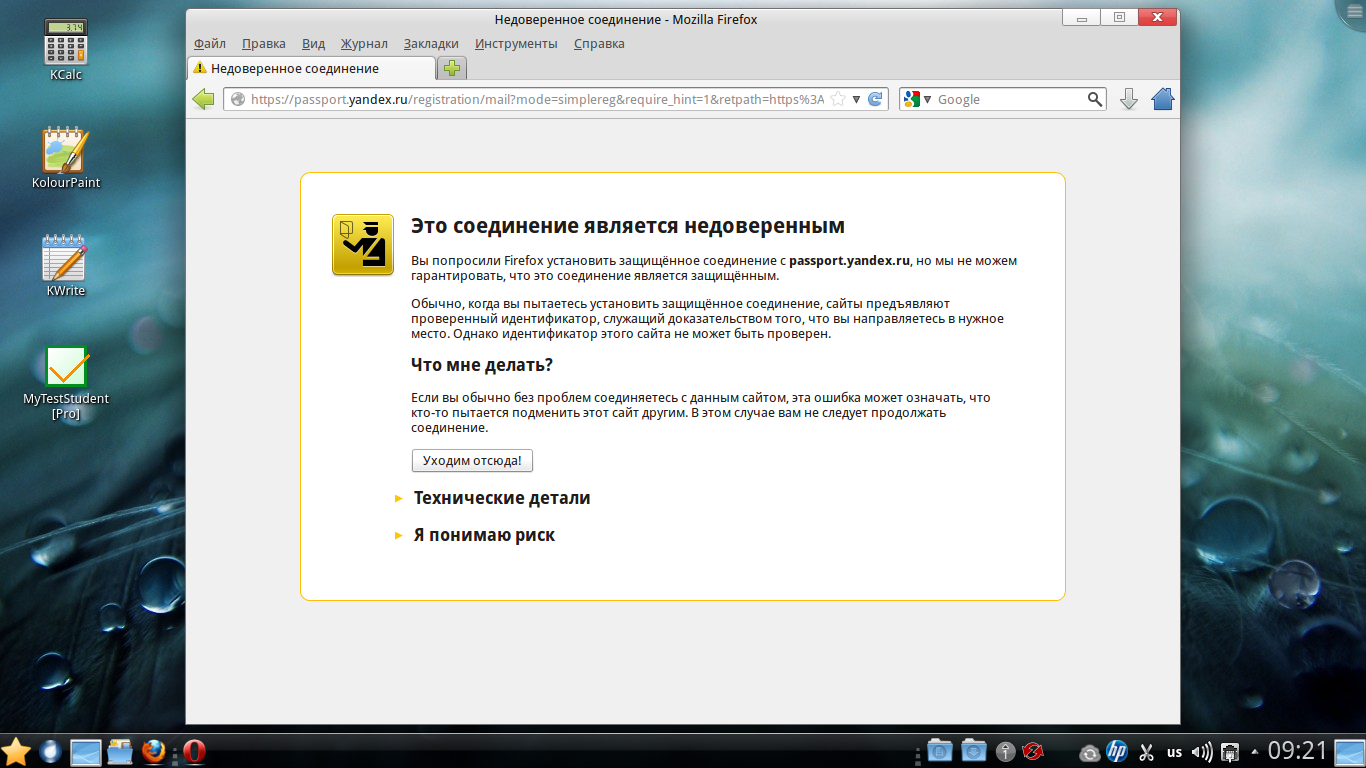Click the blue water-drop icon in taskbar

pos(50,751)
